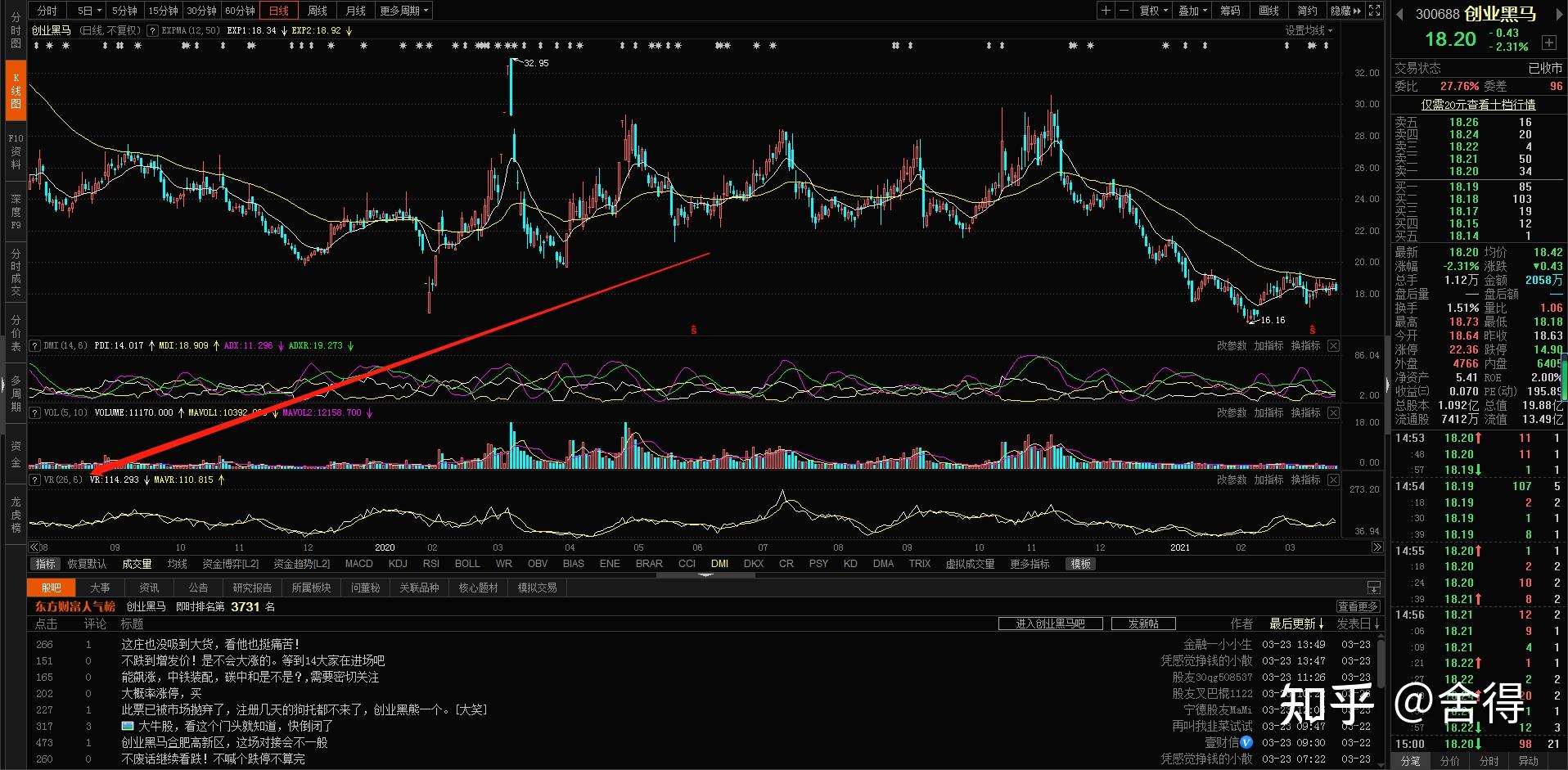This screenshot has width=1568, height=770.
Task: Close the VOL indicator panel
Action: (x=1333, y=412)
